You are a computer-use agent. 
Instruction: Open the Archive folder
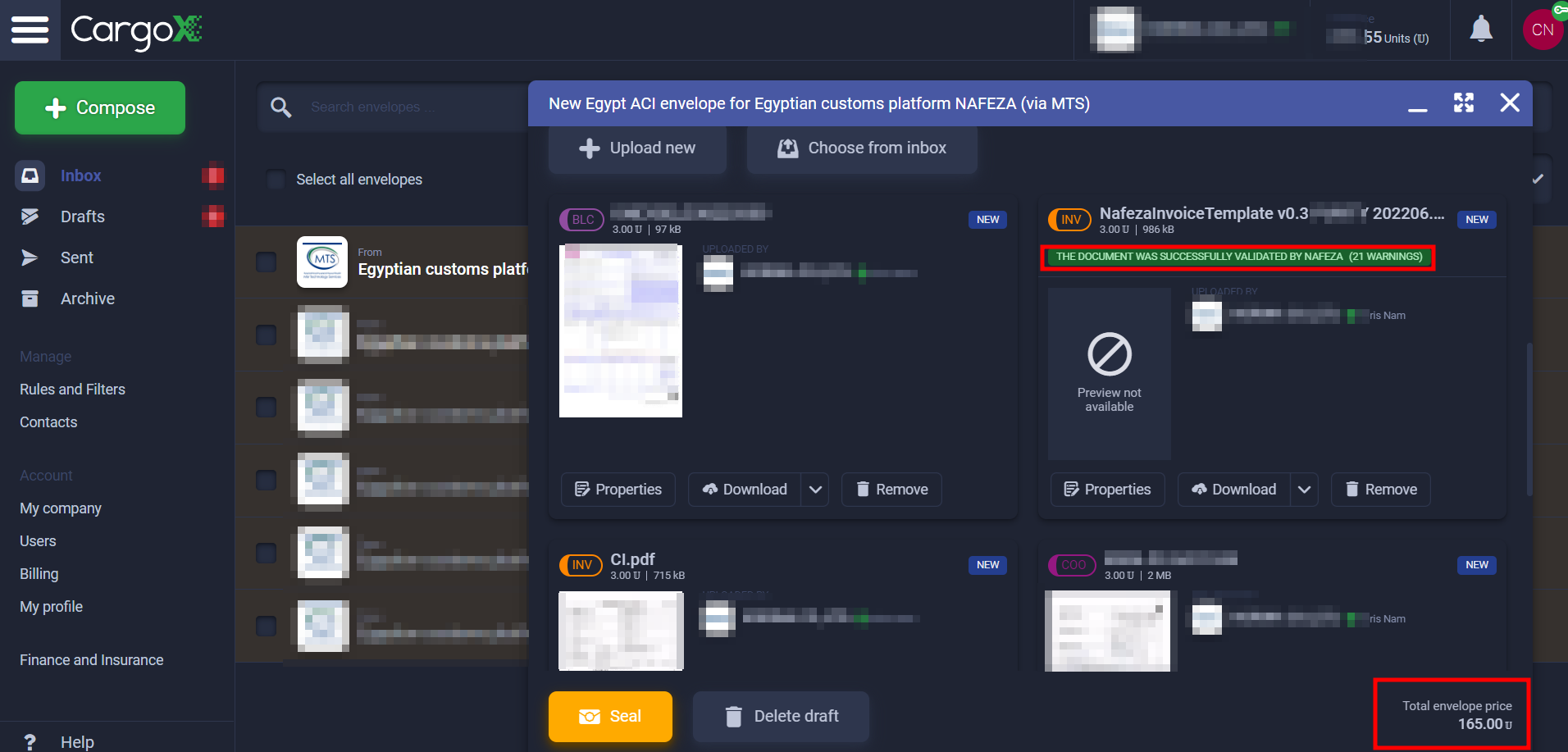(x=88, y=299)
